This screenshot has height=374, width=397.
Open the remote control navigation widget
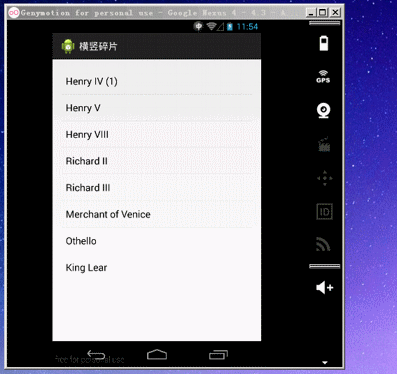click(x=324, y=178)
